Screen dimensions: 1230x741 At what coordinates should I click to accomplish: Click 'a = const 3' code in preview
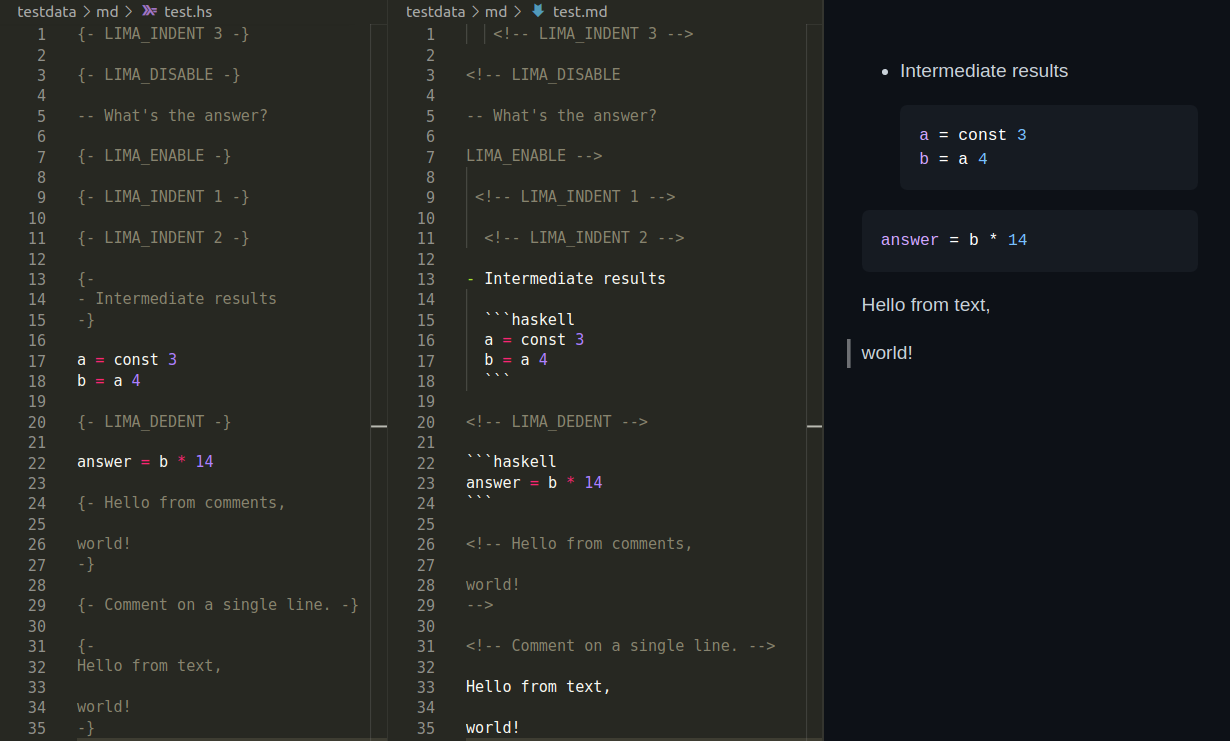pos(973,135)
